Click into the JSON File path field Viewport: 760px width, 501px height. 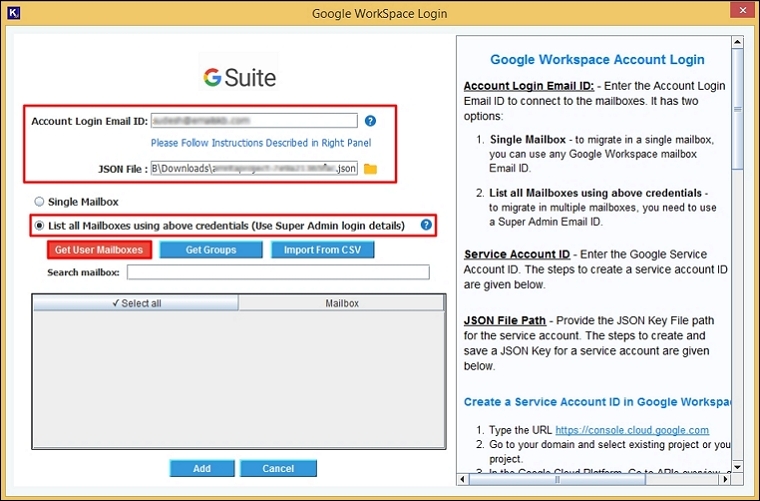pyautogui.click(x=254, y=168)
